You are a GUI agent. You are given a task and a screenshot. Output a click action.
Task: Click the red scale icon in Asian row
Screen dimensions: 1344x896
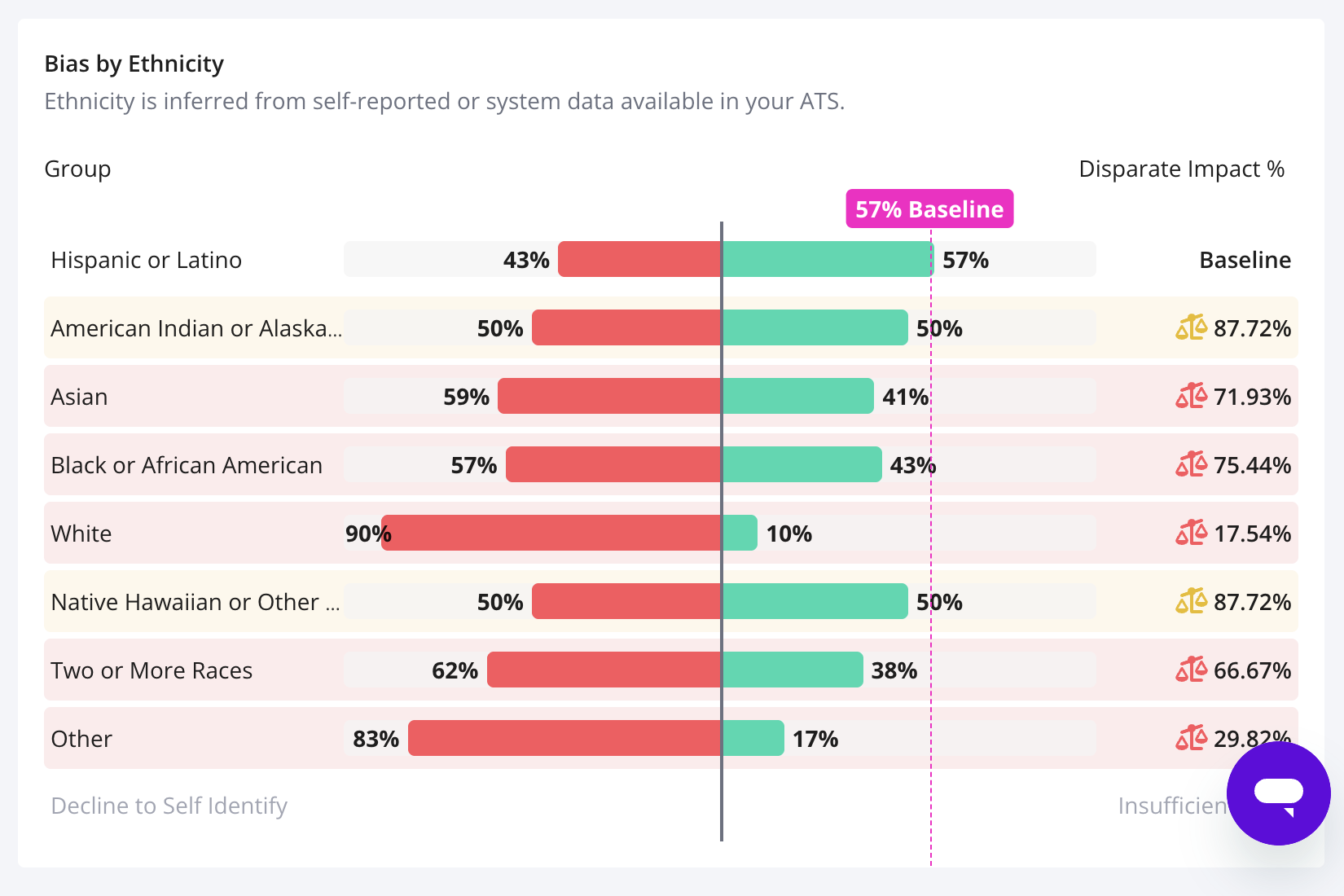click(1190, 396)
